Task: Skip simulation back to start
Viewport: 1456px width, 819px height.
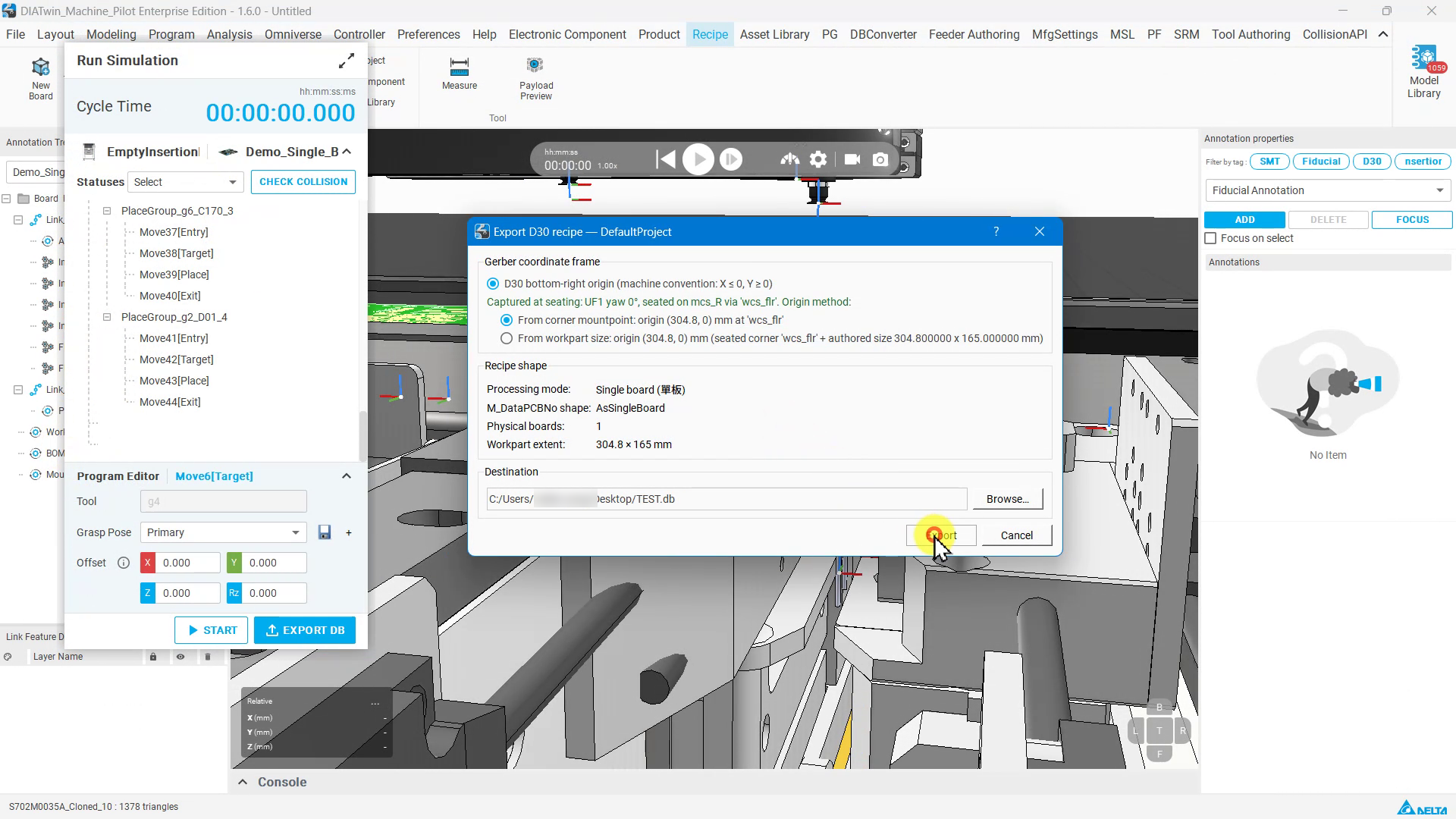Action: click(665, 159)
